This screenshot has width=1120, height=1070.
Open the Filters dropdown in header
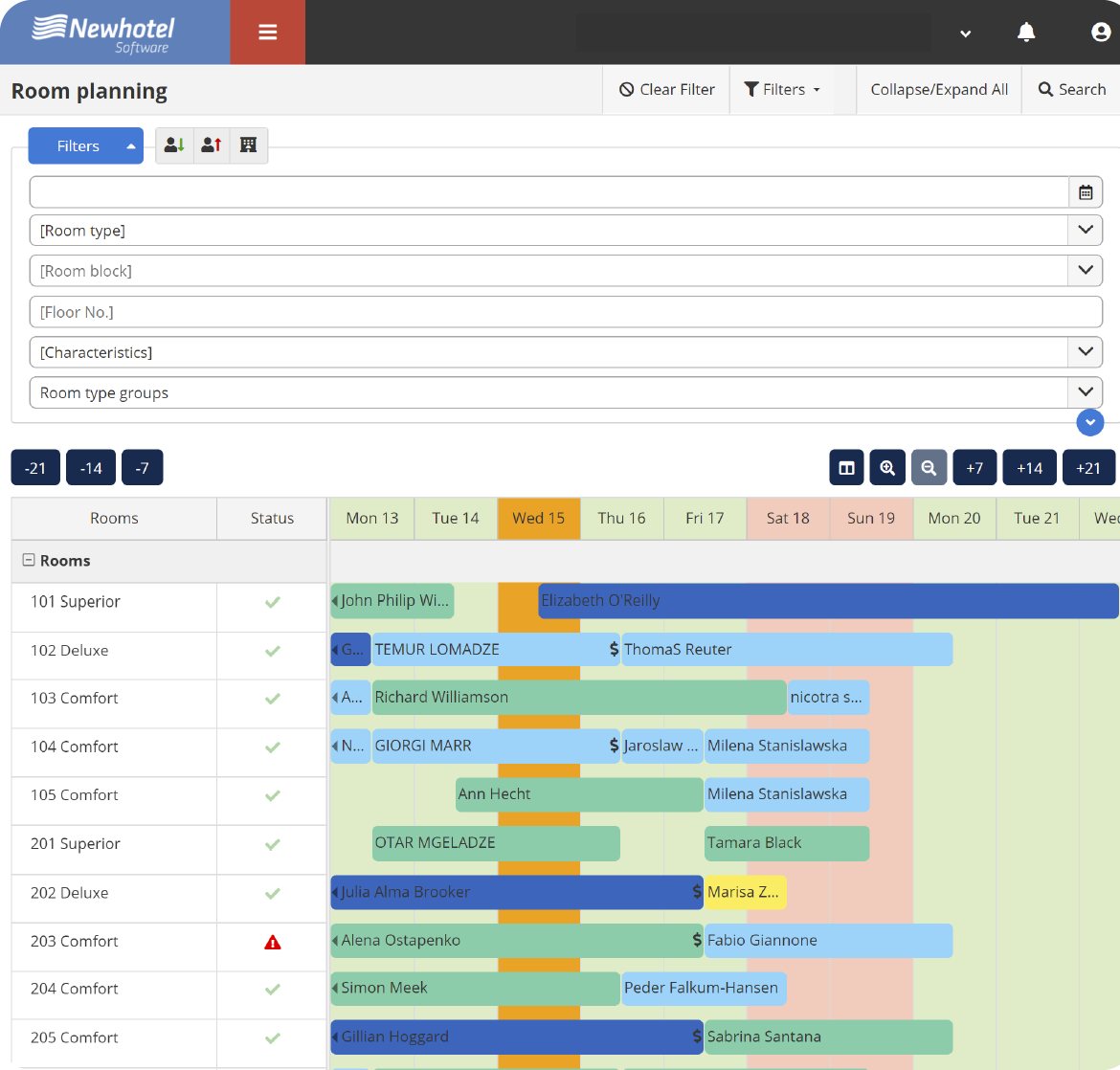point(781,89)
